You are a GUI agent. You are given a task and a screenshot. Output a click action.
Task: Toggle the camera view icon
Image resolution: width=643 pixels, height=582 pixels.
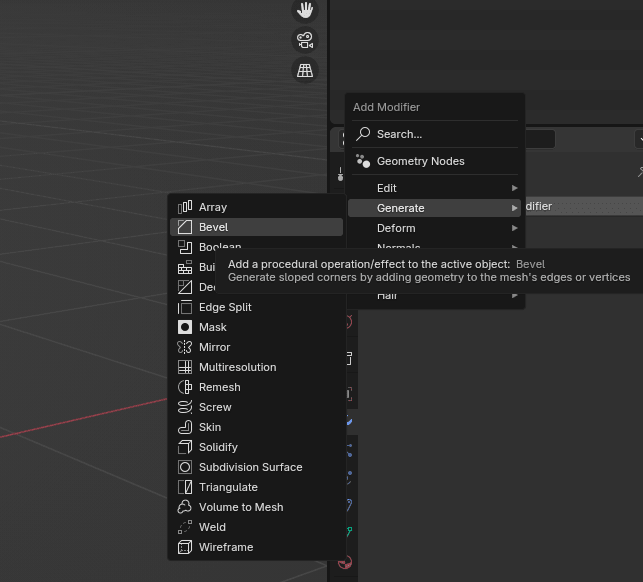(x=305, y=41)
